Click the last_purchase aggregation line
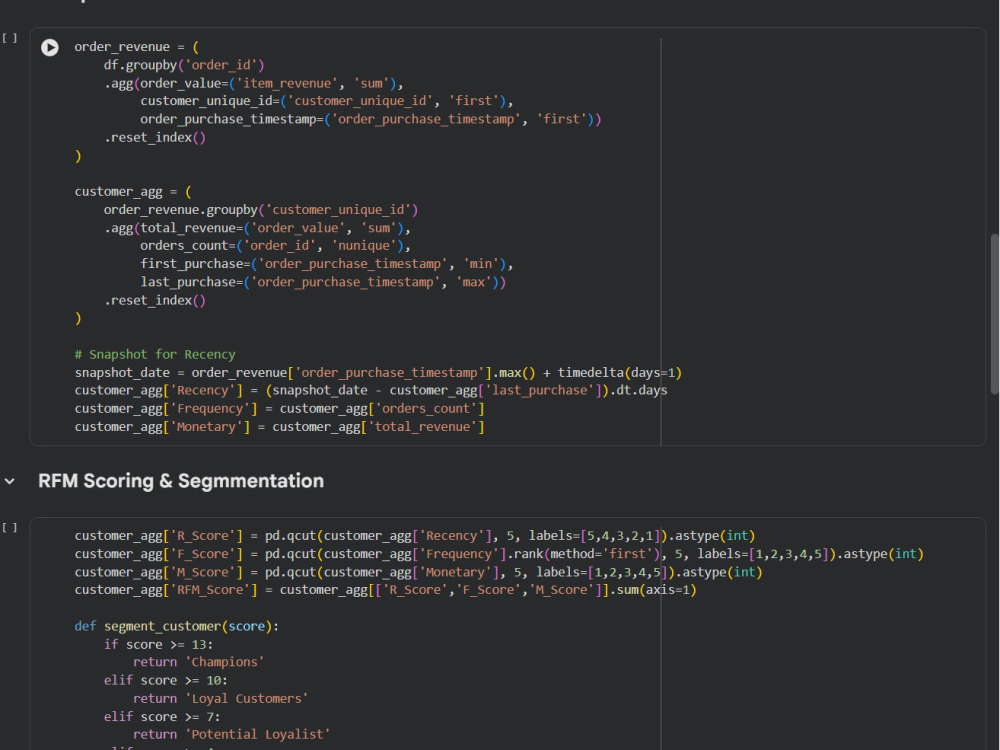The image size is (1000, 750). [x=323, y=283]
